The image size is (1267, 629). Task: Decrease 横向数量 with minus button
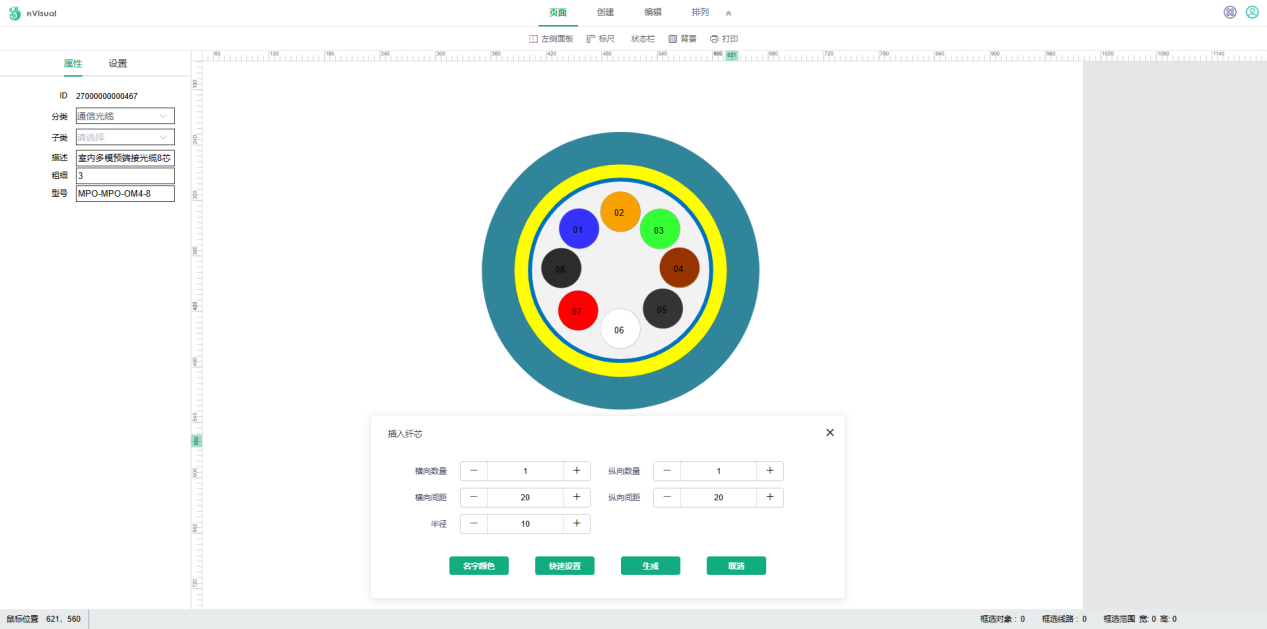474,471
